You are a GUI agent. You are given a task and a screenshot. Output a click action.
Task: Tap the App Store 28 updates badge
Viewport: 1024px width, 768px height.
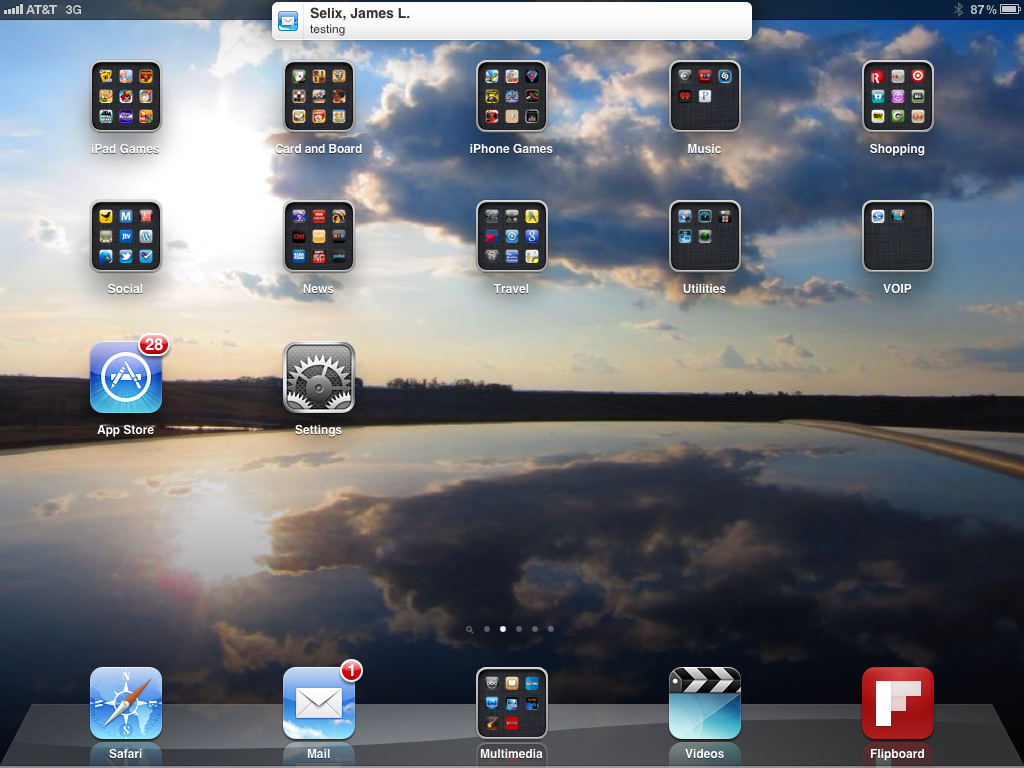pyautogui.click(x=154, y=345)
